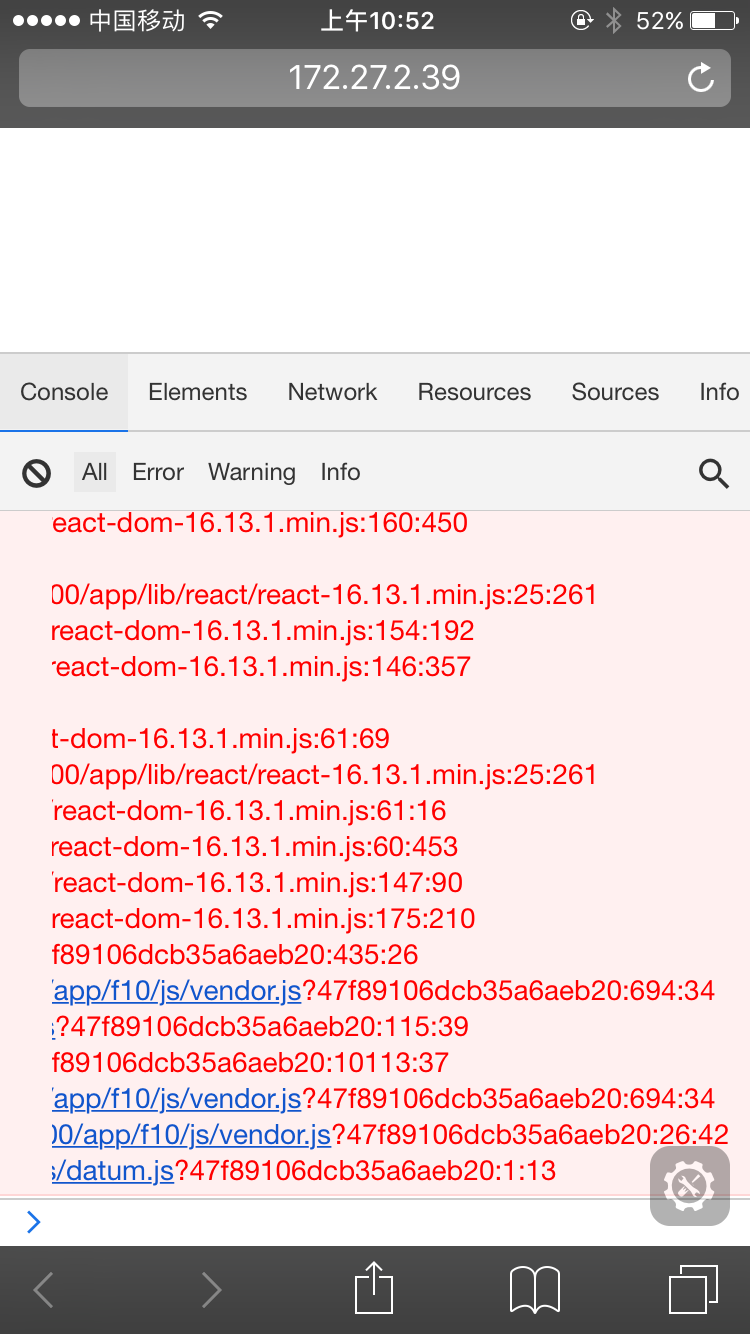Screen dimensions: 750x1334
Task: Reload the page via the refresh icon
Action: coord(700,77)
